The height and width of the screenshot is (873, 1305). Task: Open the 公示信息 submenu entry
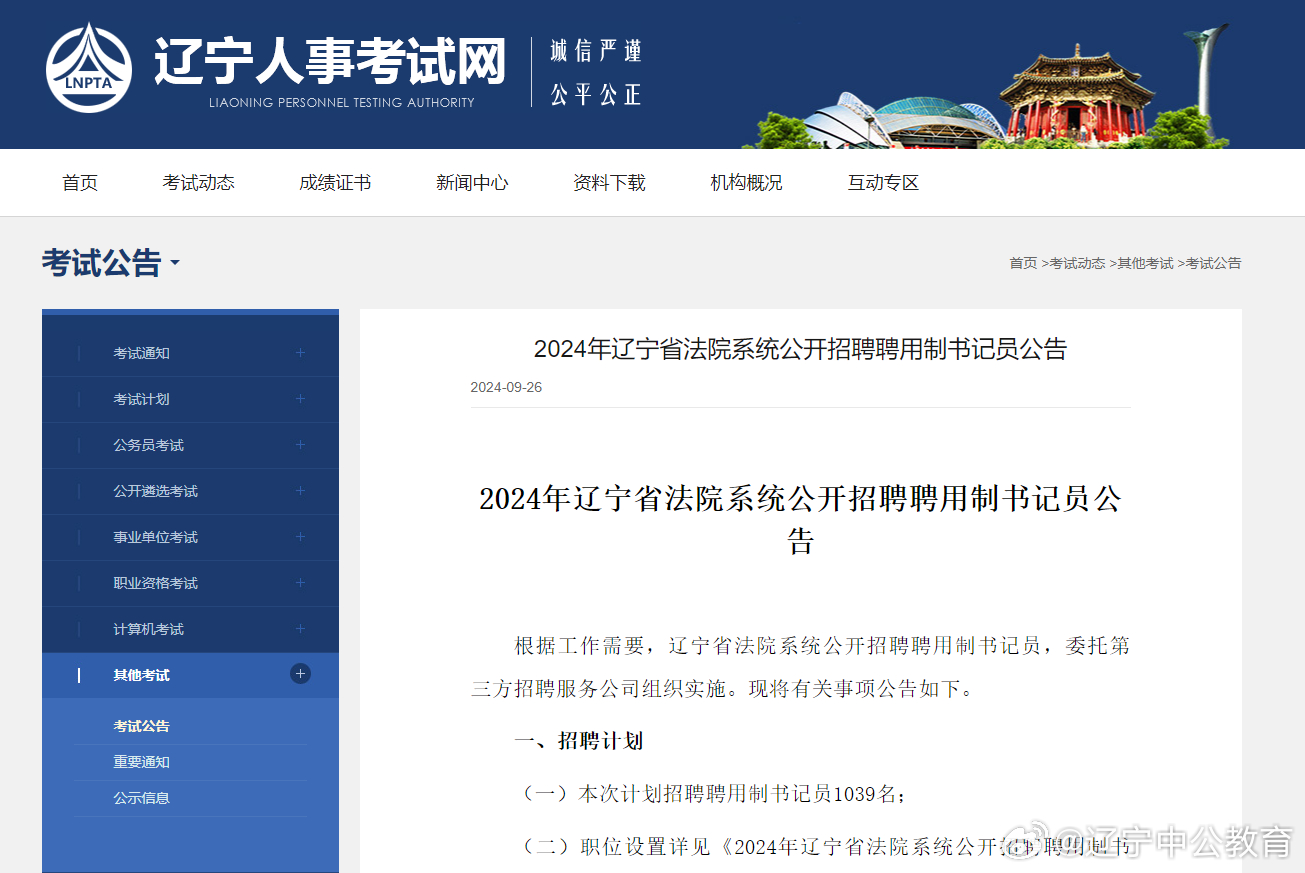pos(141,798)
